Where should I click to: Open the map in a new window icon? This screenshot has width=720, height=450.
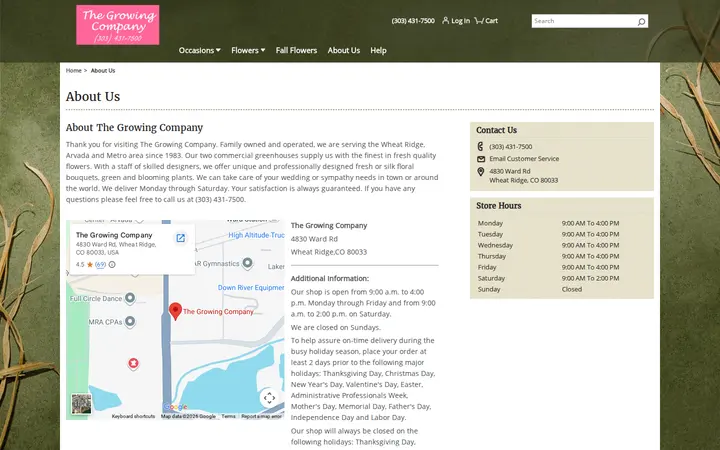pos(180,238)
